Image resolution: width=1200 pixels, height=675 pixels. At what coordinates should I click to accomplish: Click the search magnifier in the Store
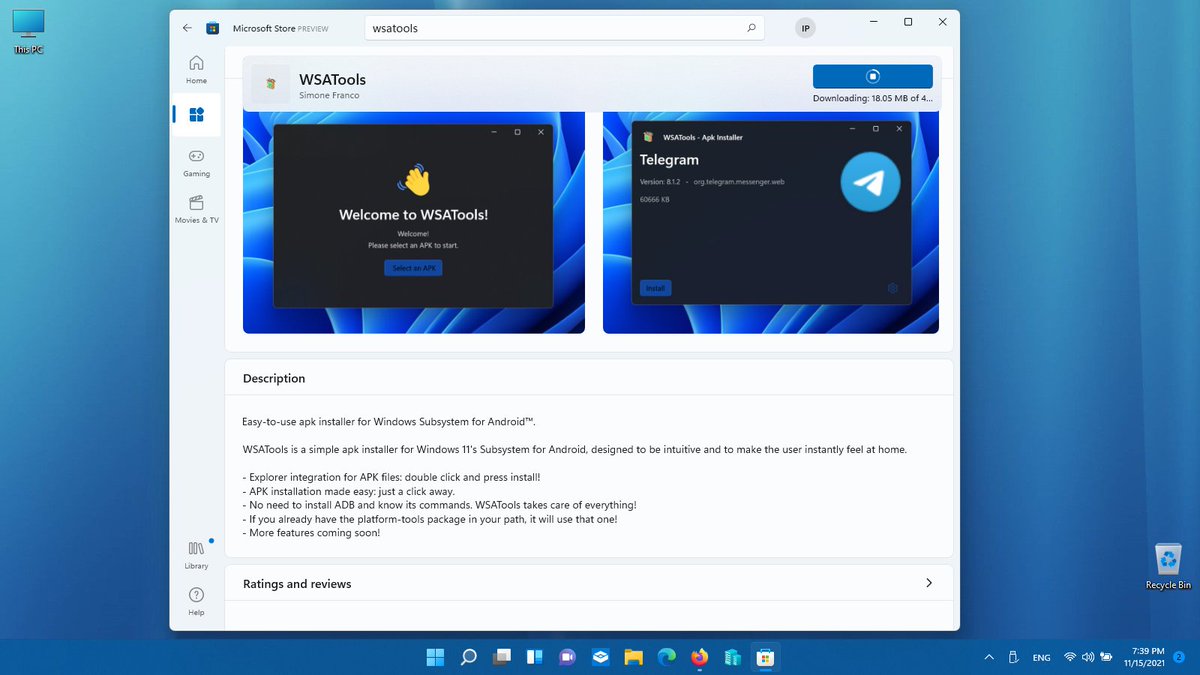[x=751, y=28]
